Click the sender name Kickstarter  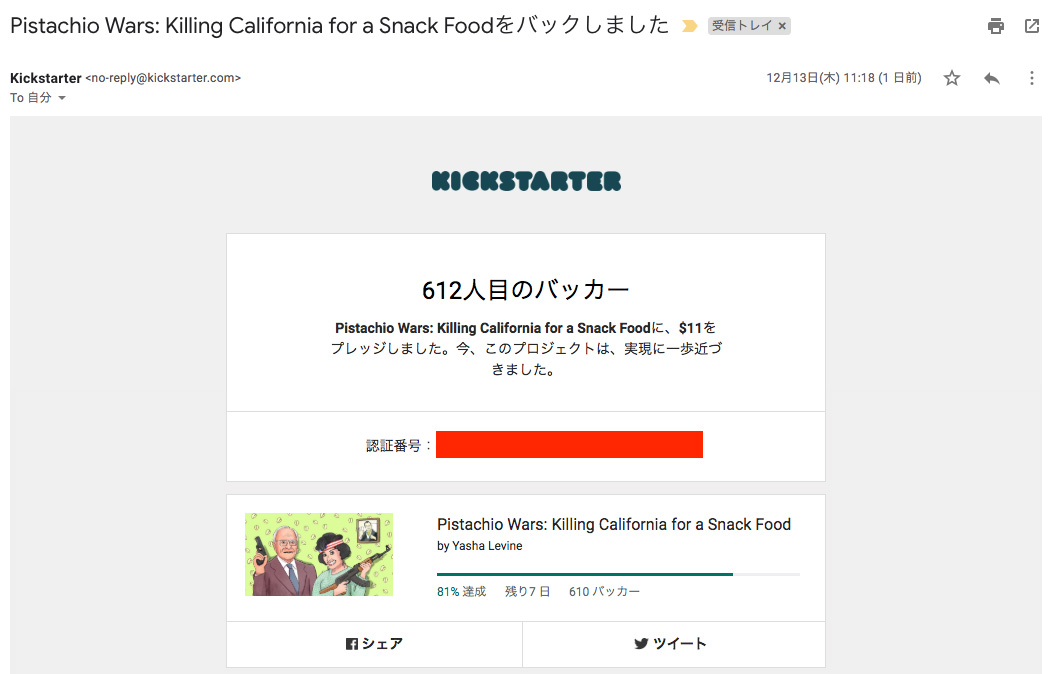tap(45, 78)
